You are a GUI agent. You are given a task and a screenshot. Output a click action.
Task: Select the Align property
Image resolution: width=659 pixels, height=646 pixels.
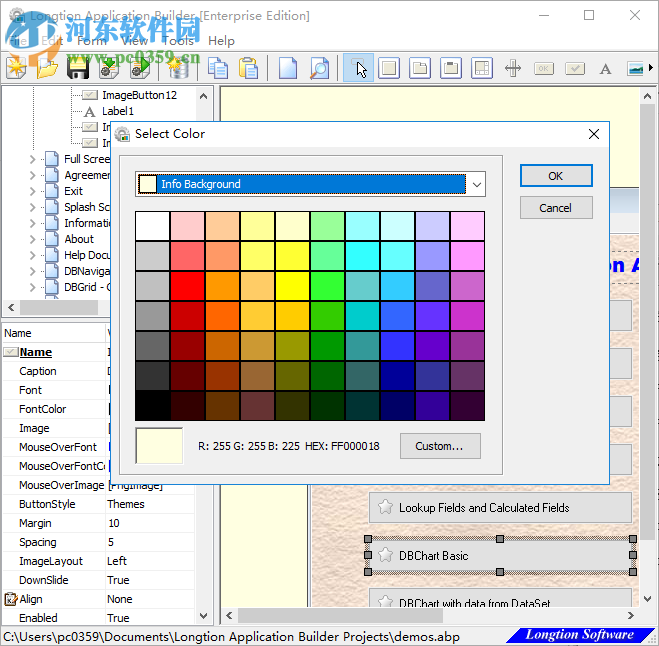[x=31, y=599]
